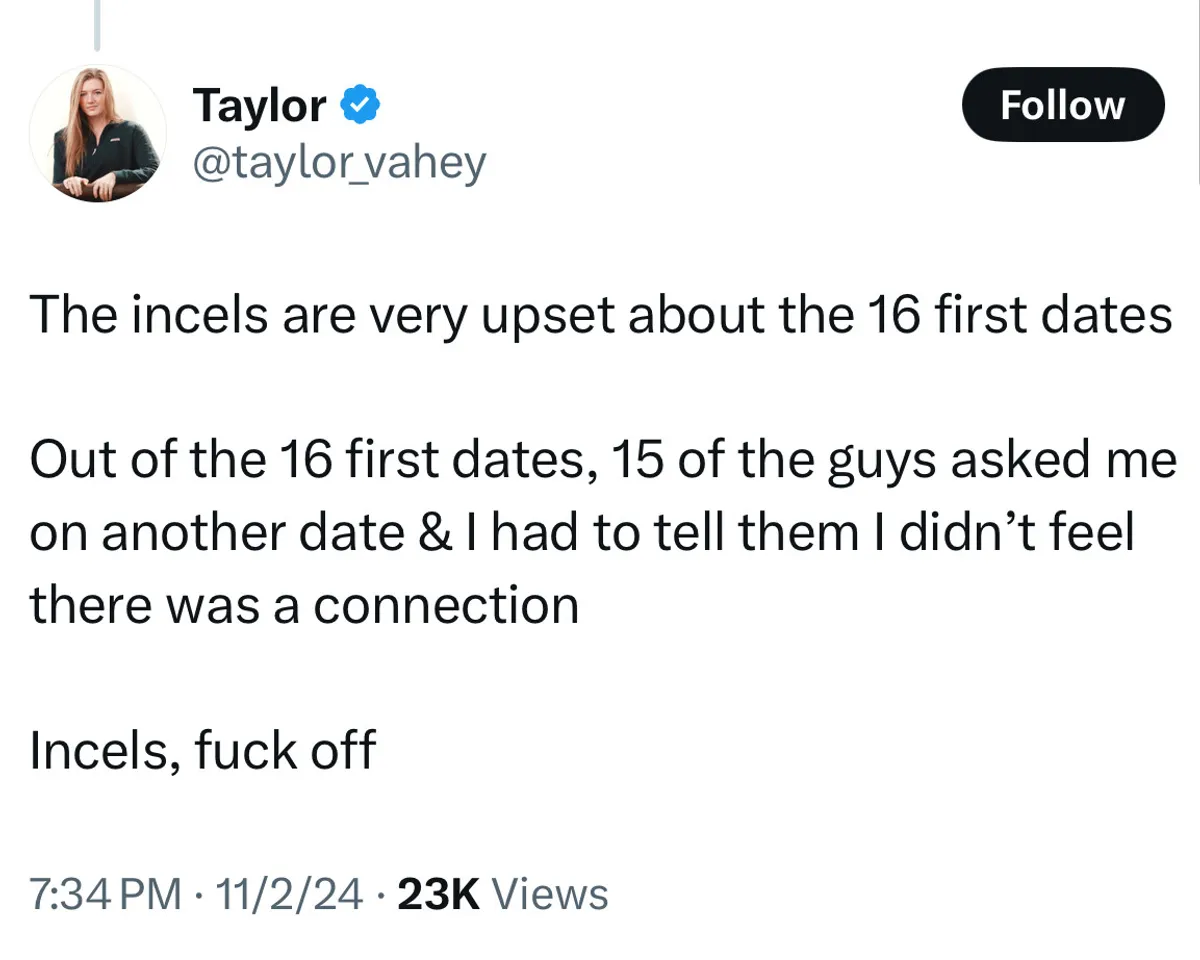Screen dimensions: 1200x960
Task: Open Taylor's profile picture
Action: click(x=97, y=134)
